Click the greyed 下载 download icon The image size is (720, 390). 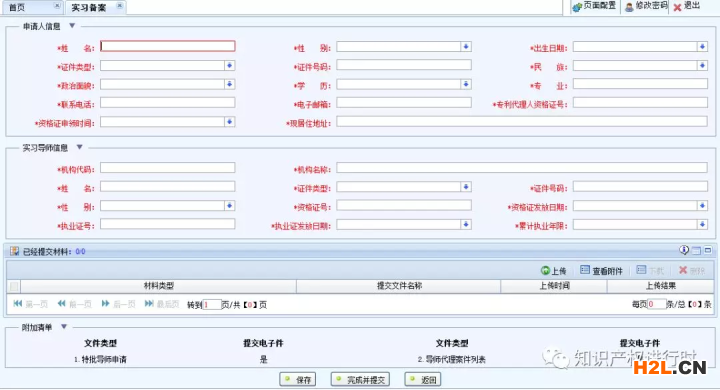pyautogui.click(x=641, y=270)
